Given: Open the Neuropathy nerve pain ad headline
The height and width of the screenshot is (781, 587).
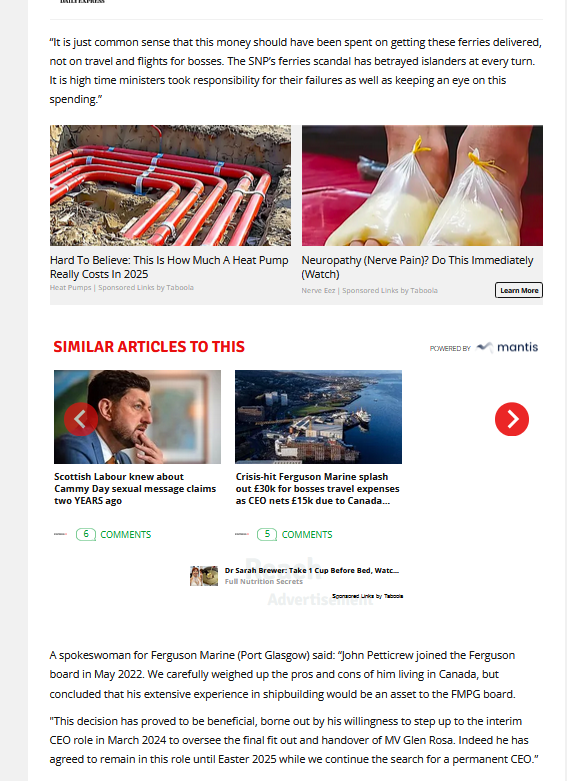Looking at the screenshot, I should pos(417,267).
